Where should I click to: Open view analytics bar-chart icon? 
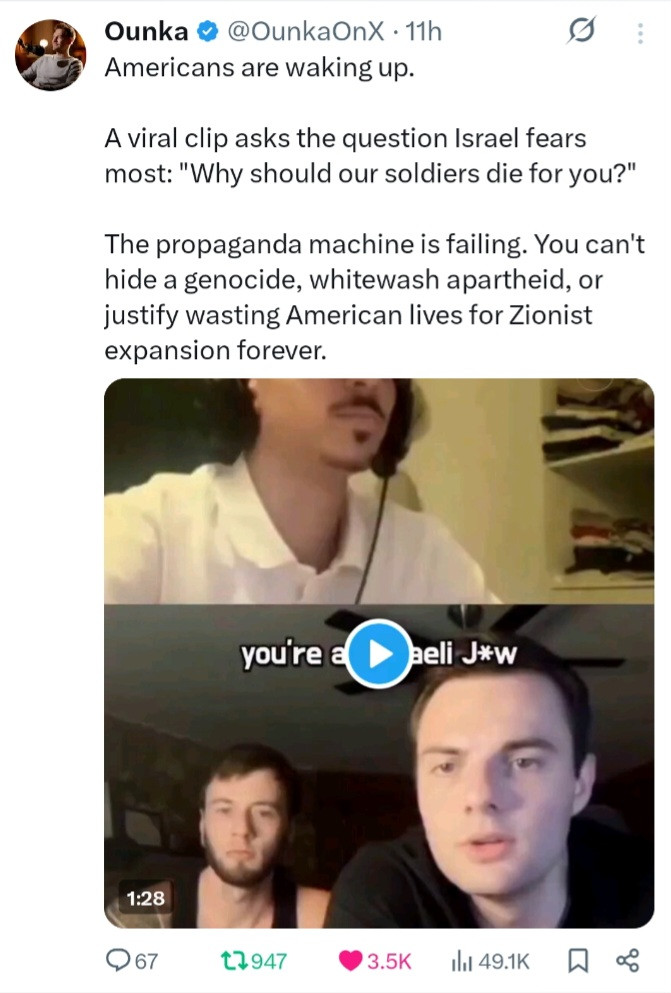(461, 961)
